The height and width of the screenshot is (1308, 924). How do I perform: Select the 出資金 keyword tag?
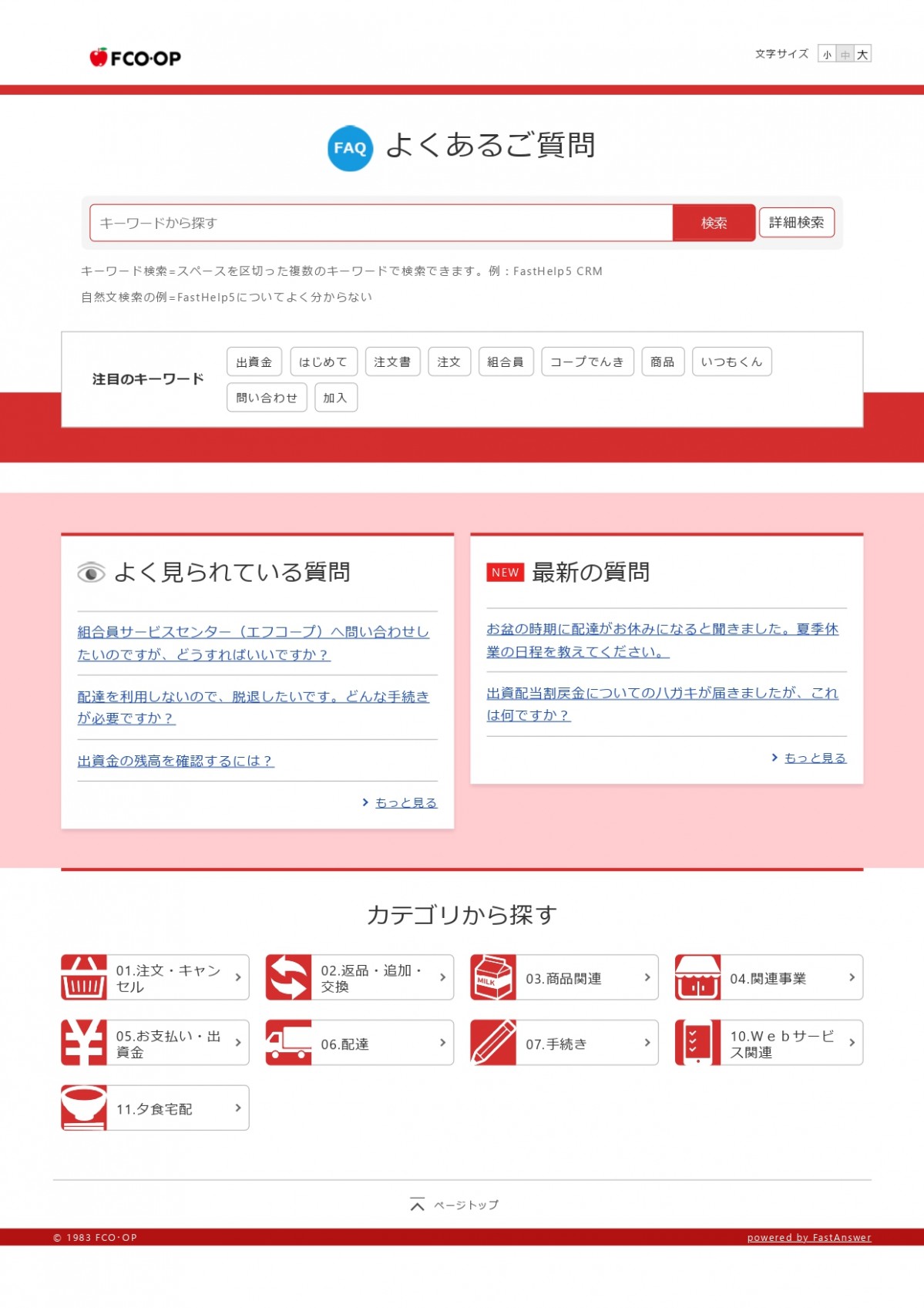coord(254,361)
